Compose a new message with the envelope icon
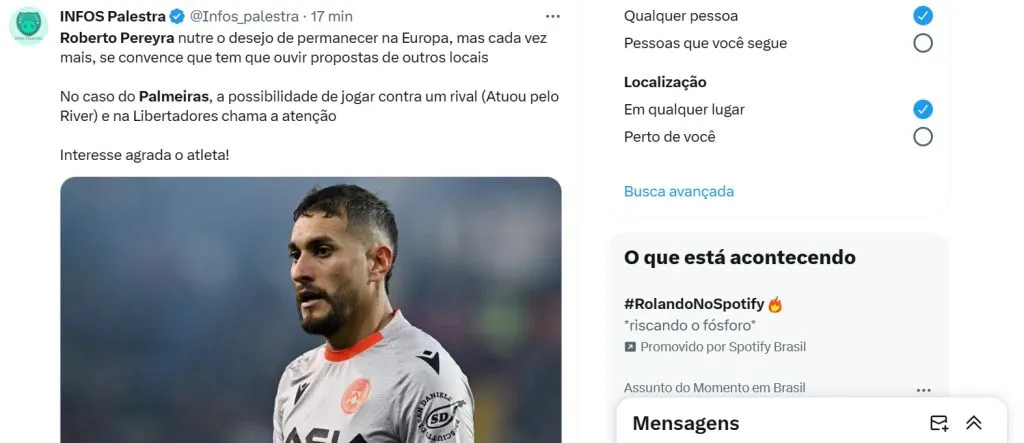 click(x=939, y=423)
